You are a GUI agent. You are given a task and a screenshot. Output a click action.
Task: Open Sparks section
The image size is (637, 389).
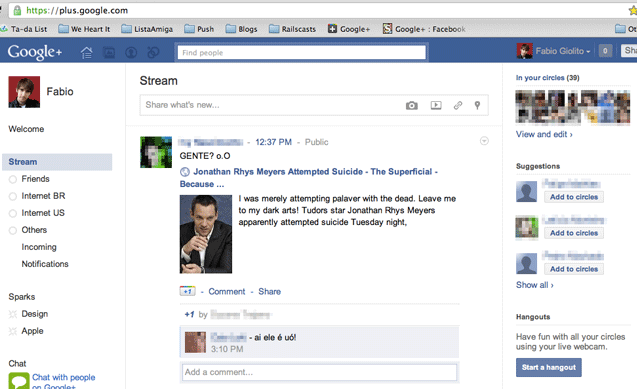[x=22, y=297]
